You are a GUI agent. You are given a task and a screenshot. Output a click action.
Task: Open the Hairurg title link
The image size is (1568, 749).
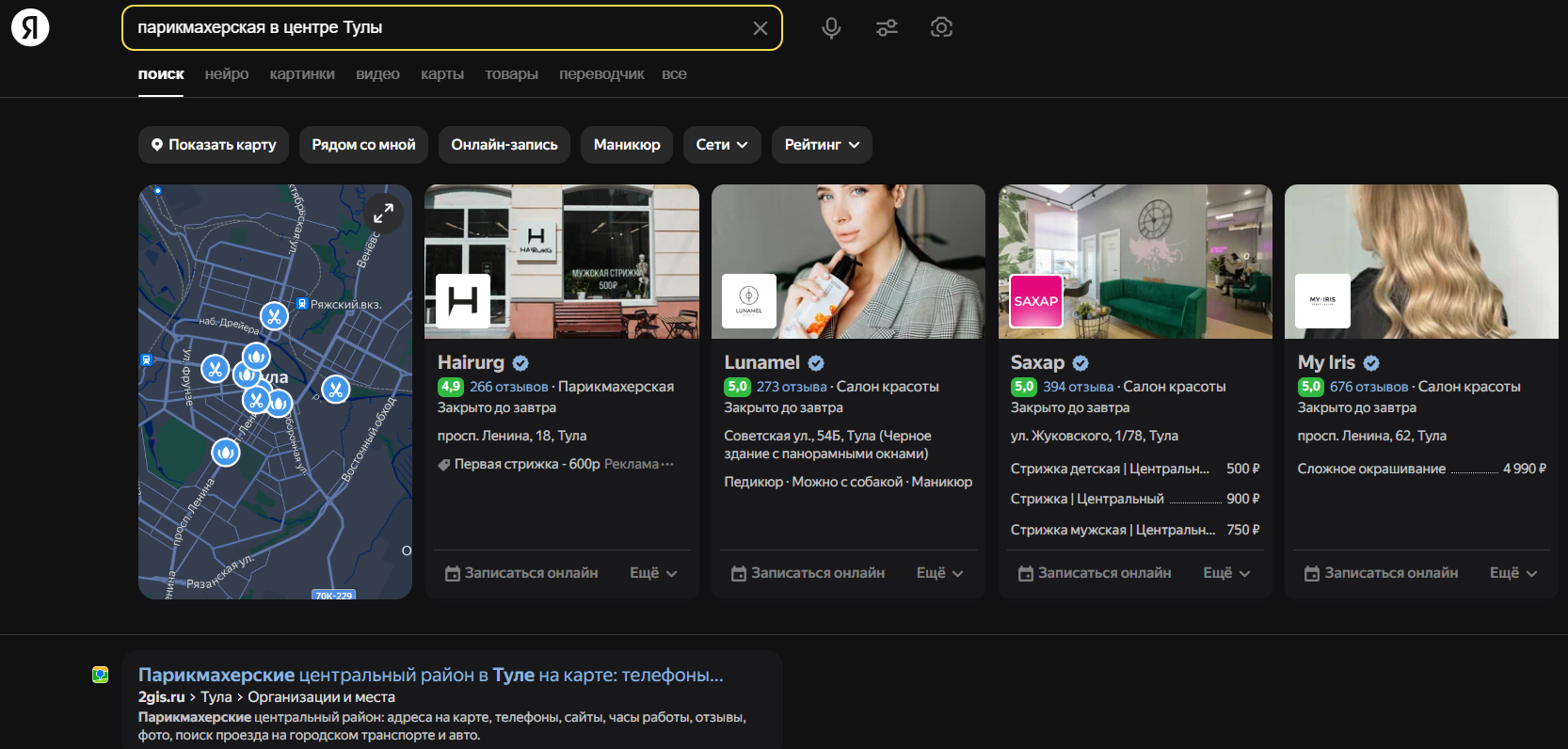coord(471,362)
